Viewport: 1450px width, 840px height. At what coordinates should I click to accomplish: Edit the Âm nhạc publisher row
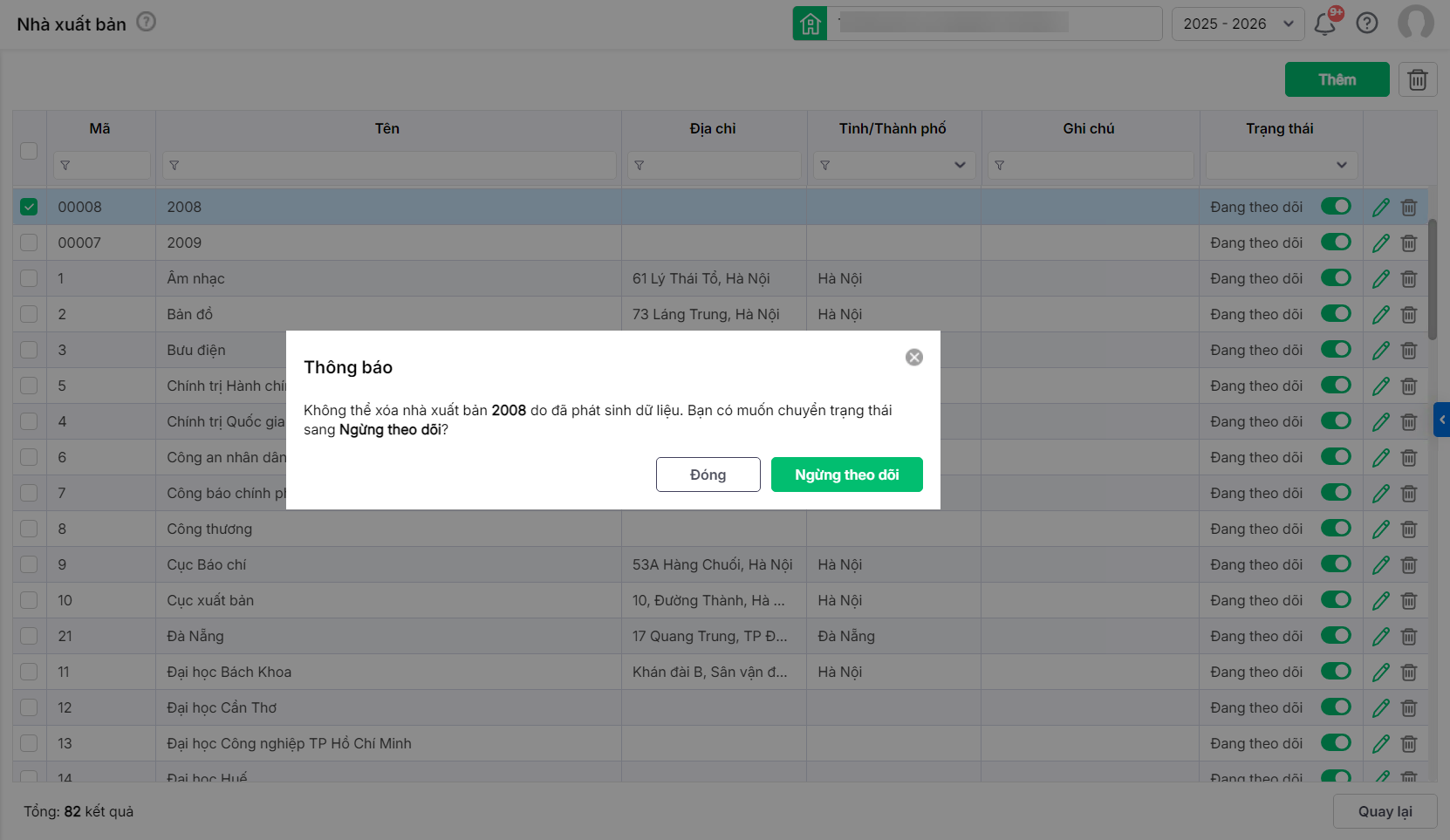1380,279
